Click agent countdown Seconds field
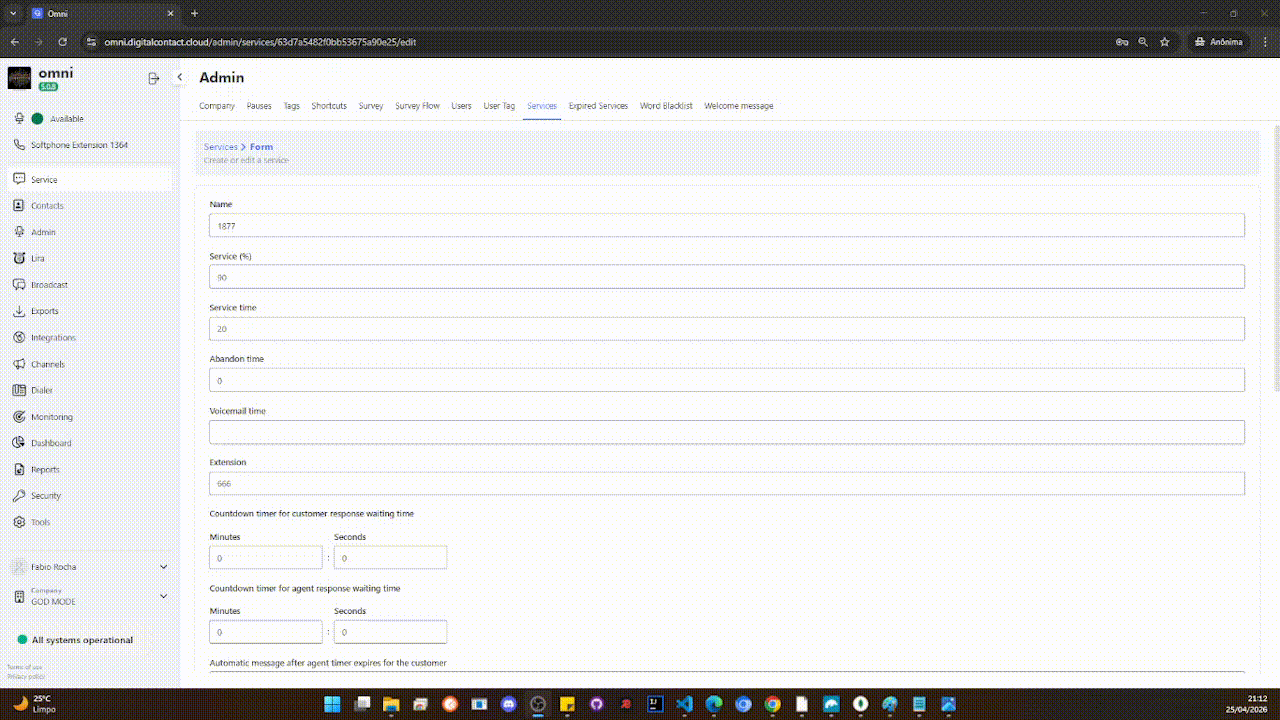Screen dimensions: 1280x720 390,632
